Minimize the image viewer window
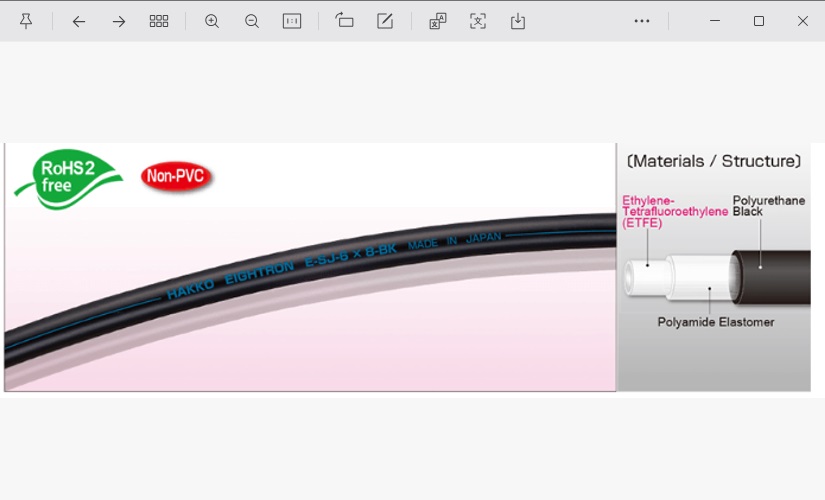 click(715, 21)
